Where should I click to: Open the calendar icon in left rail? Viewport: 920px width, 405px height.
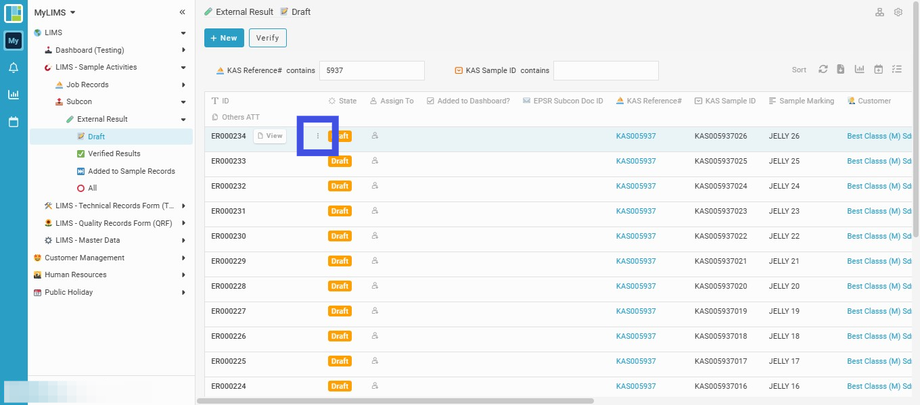pos(13,122)
